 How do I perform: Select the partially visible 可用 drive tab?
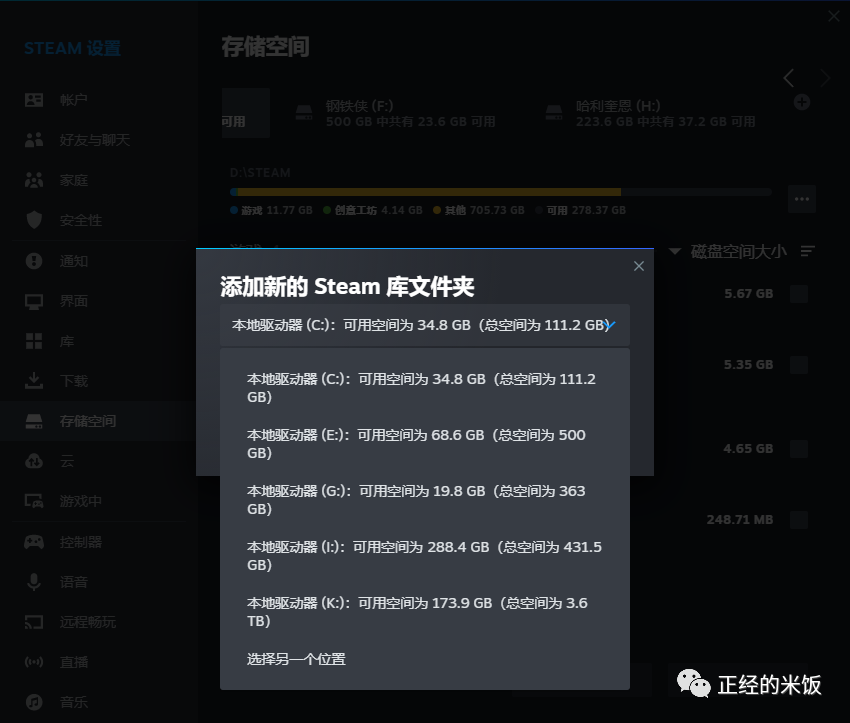[245, 113]
